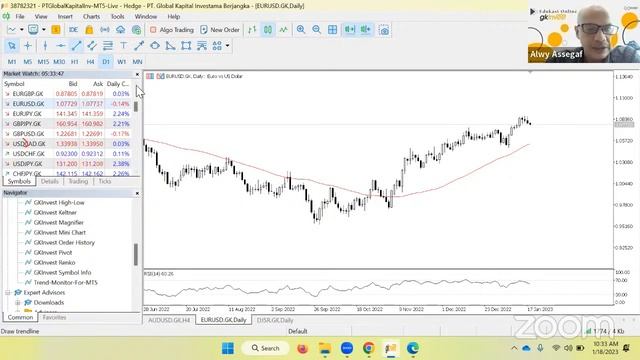This screenshot has height=360, width=640.
Task: Open the signals radio-wave icon
Action: point(105,30)
